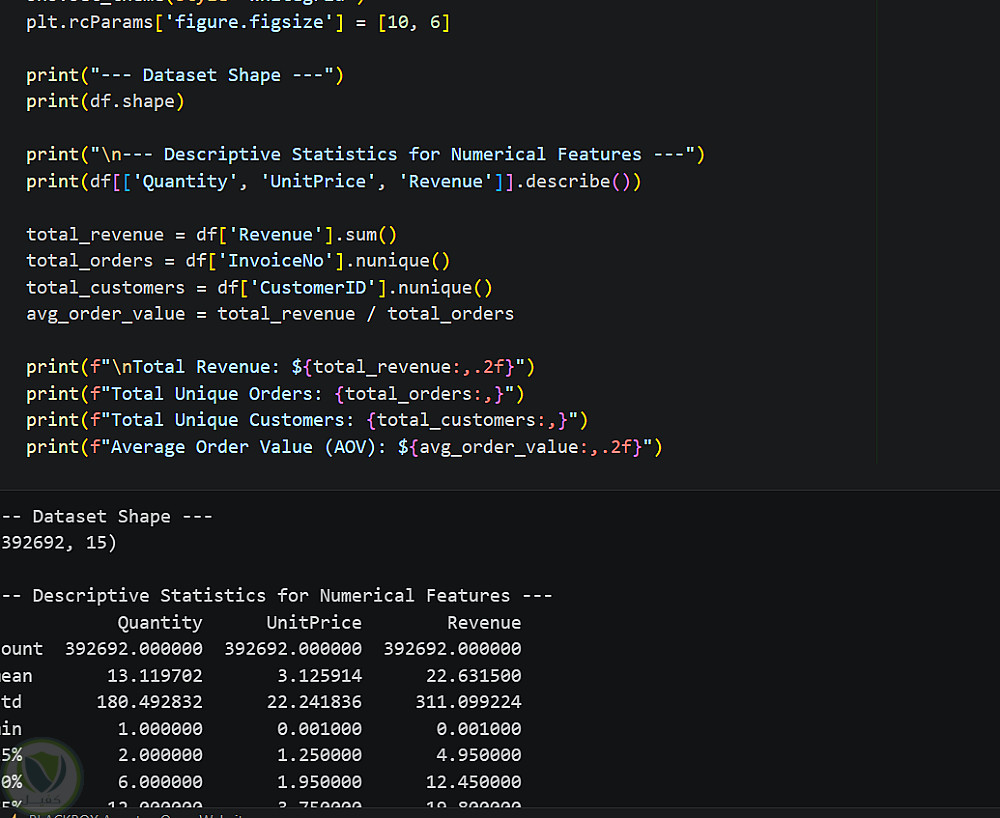Click the UnitPrice column header in output
Image resolution: width=1000 pixels, height=818 pixels.
(x=314, y=623)
